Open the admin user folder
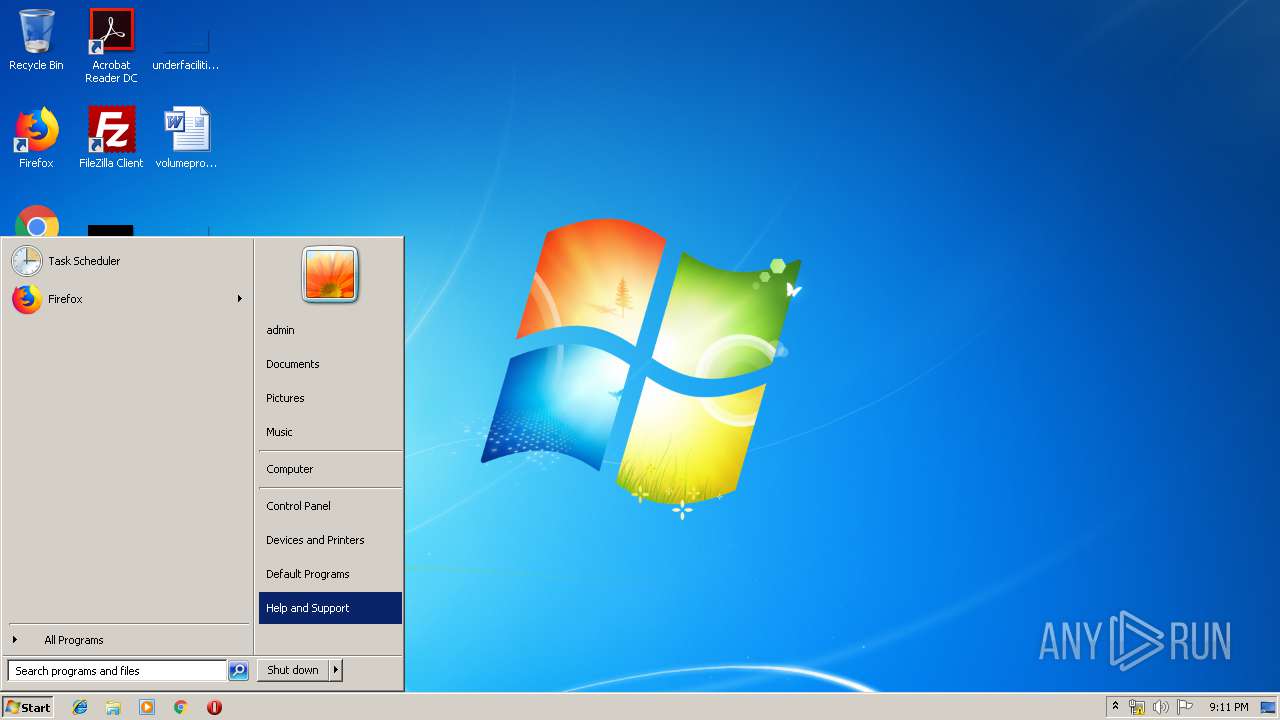This screenshot has height=720, width=1280. 330,330
